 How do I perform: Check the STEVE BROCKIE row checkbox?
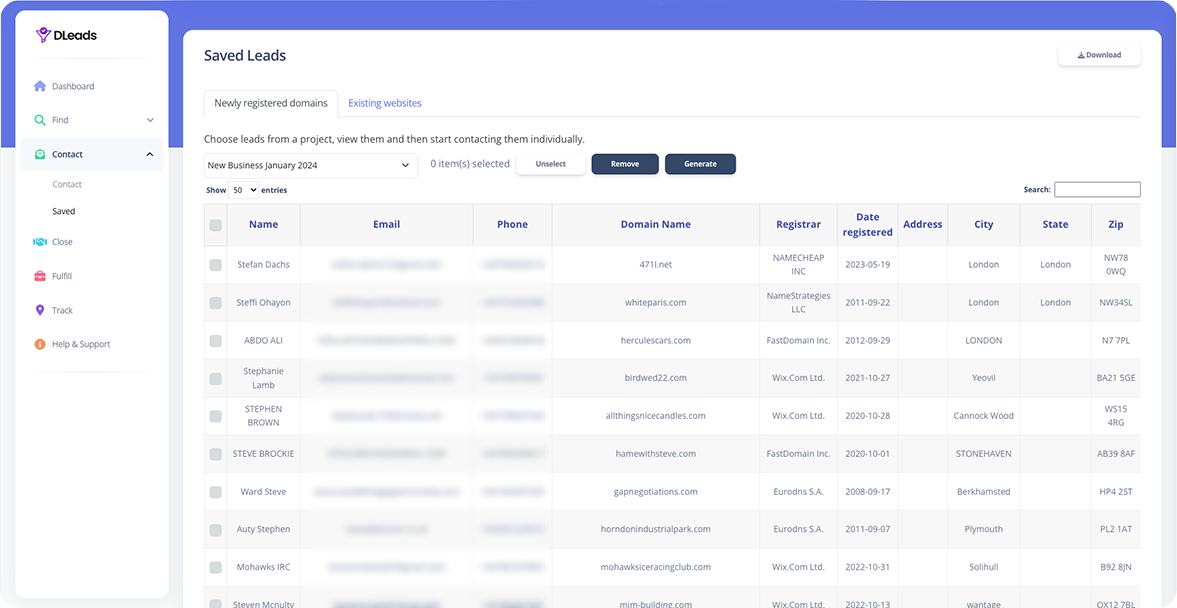click(215, 453)
